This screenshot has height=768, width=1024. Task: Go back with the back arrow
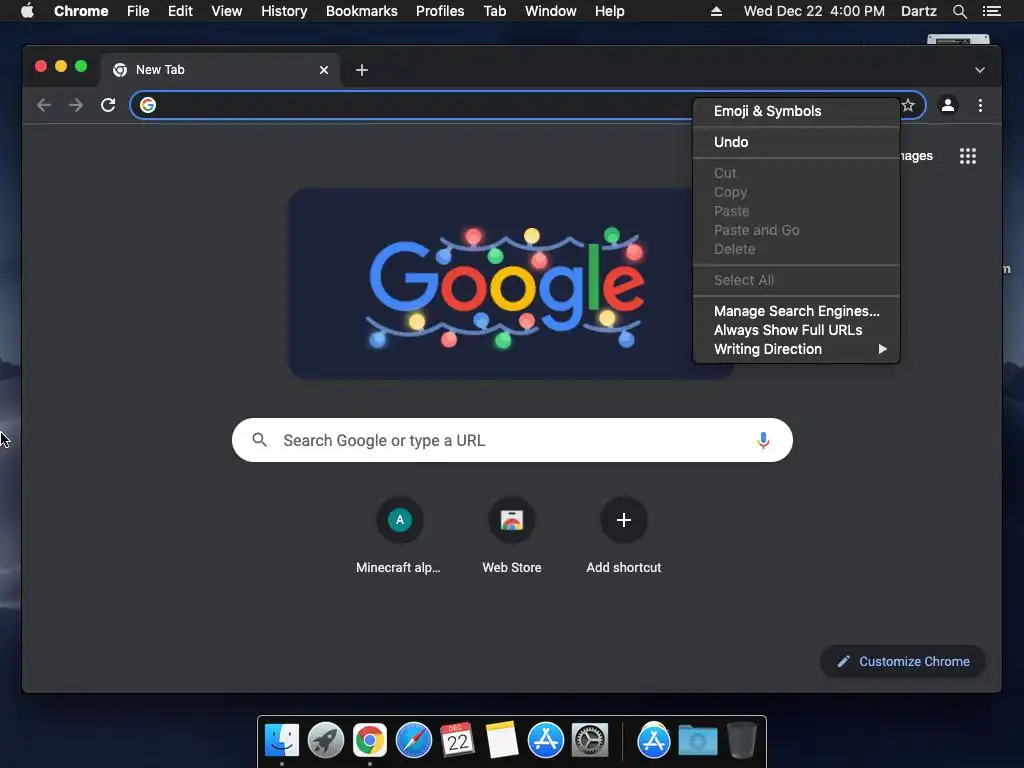(x=44, y=105)
